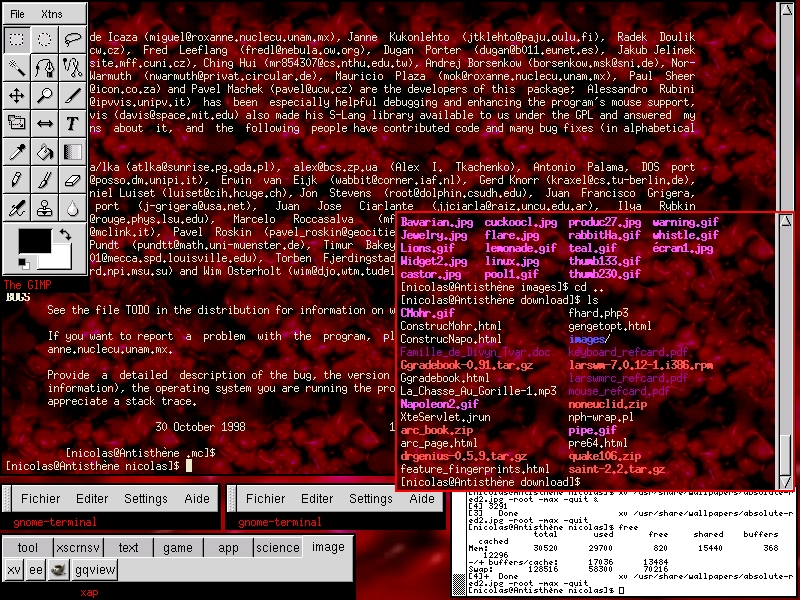The width and height of the screenshot is (800, 600).
Task: Switch to the game tab in xap
Action: pos(178,547)
